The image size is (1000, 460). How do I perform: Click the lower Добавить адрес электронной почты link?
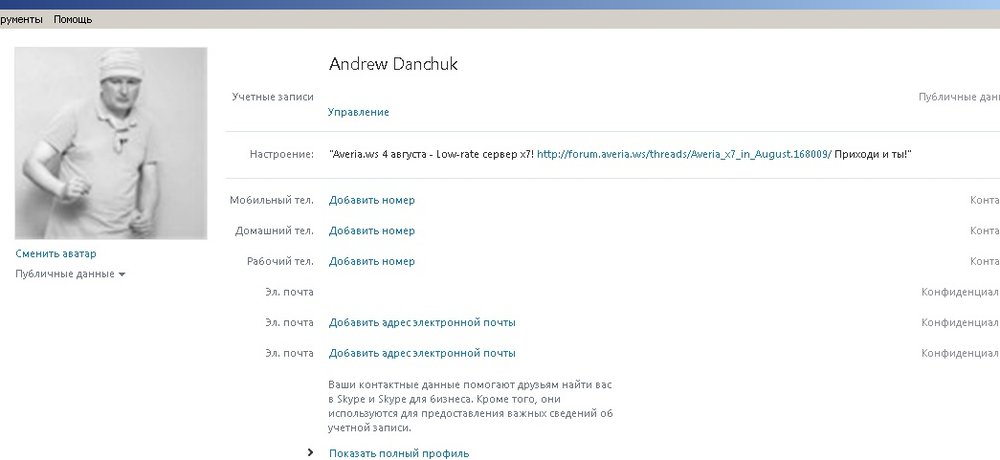422,353
